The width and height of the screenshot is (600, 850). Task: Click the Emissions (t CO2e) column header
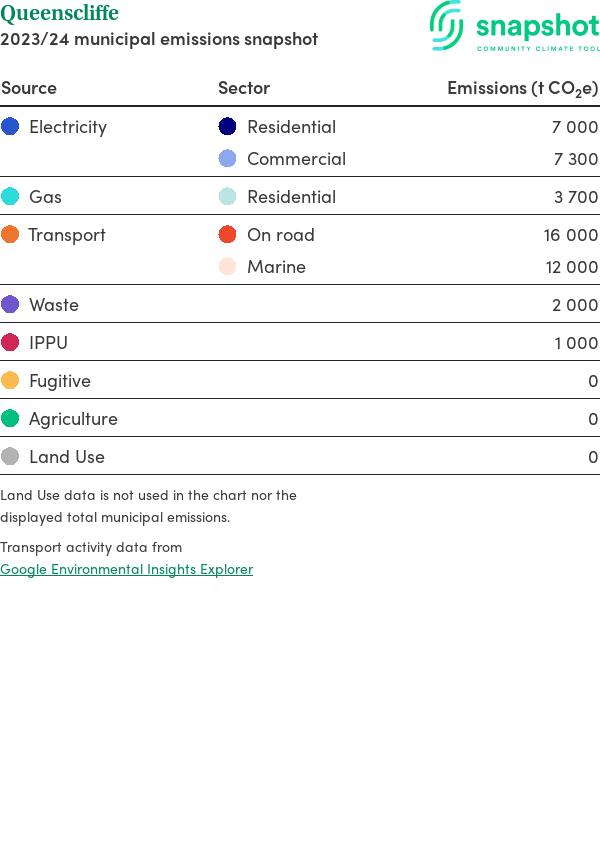point(522,88)
